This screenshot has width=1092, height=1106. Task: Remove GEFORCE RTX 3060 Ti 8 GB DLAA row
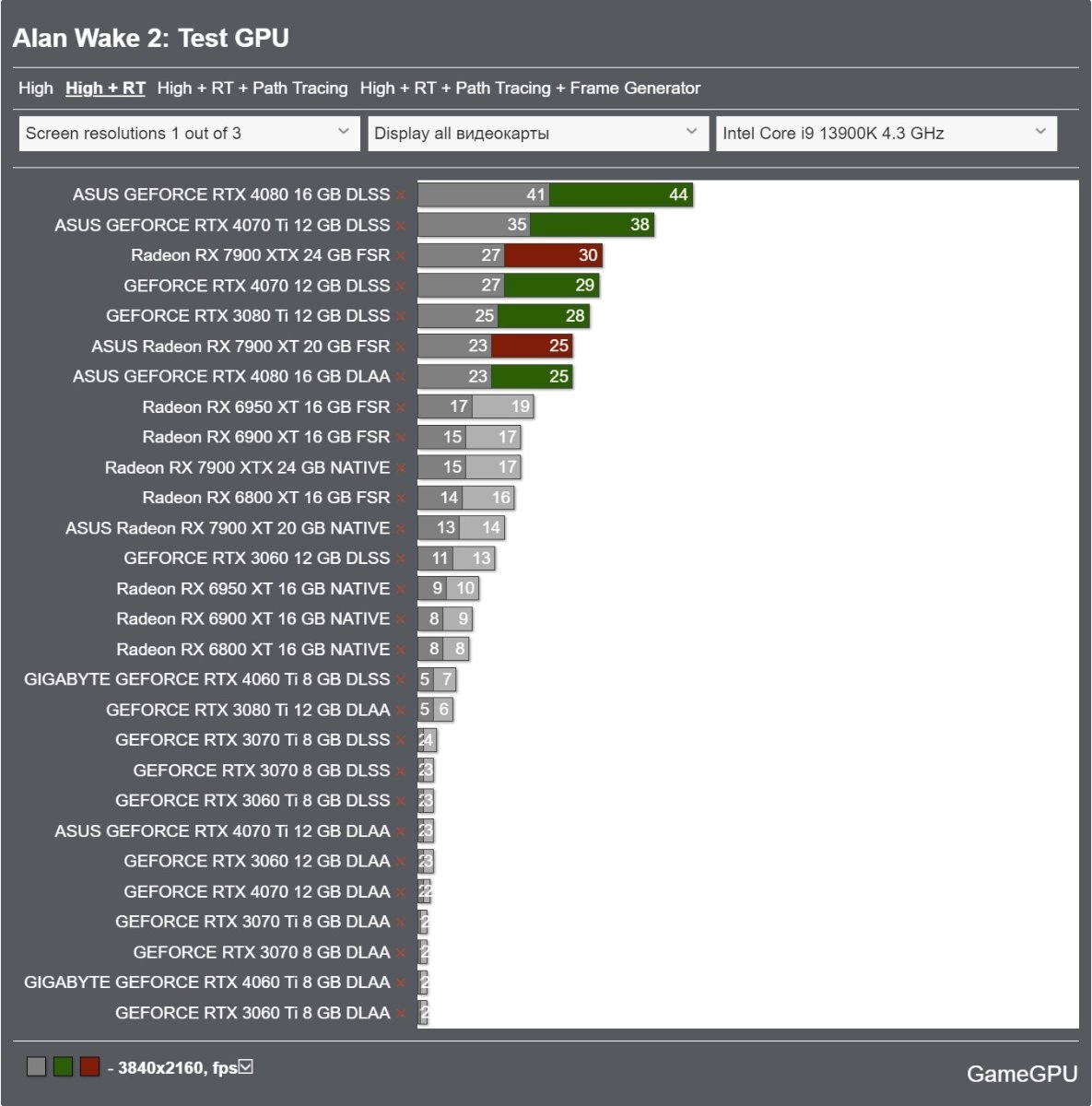tap(402, 1013)
